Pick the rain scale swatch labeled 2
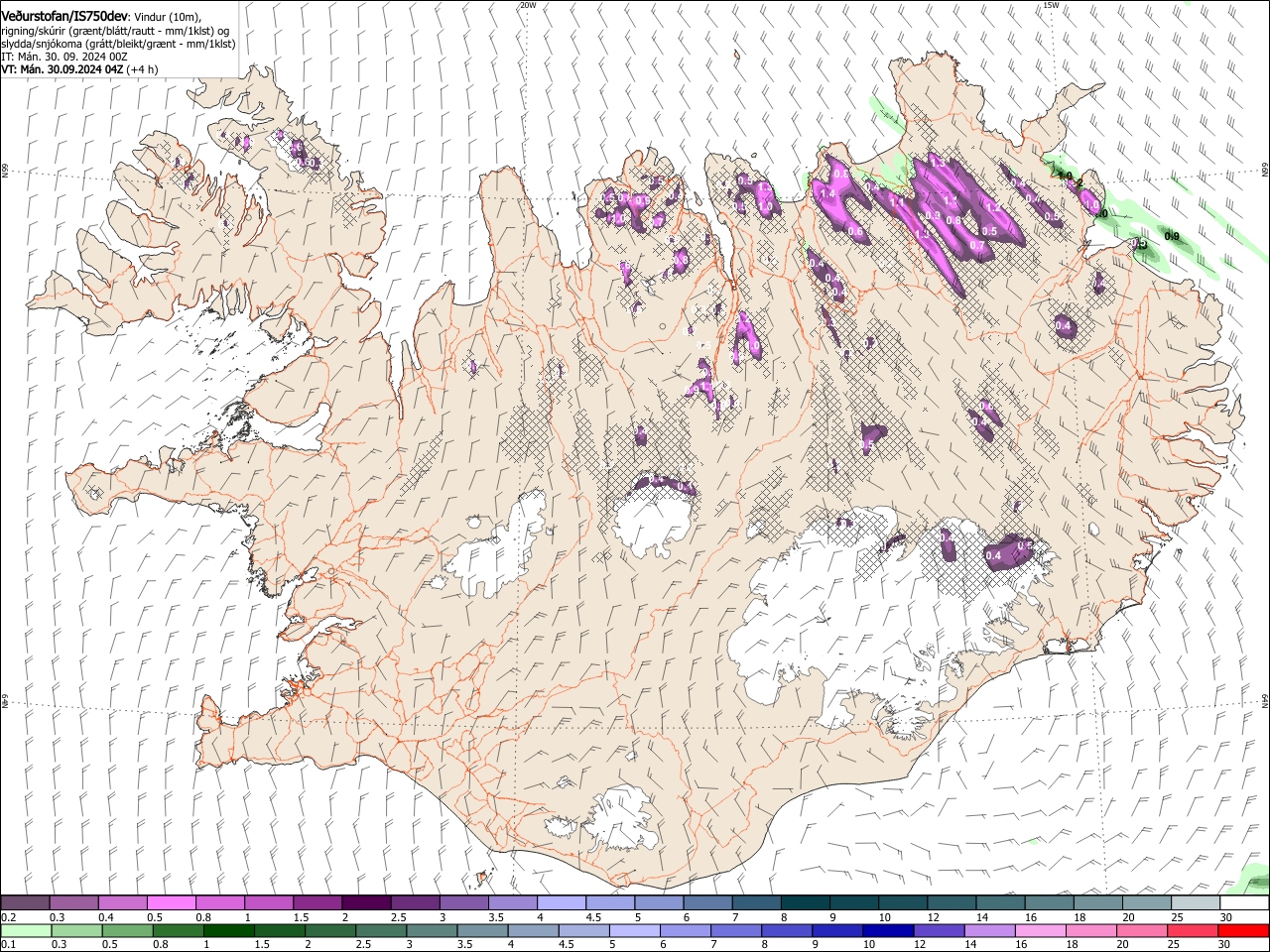Viewport: 1270px width, 952px height. (331, 930)
